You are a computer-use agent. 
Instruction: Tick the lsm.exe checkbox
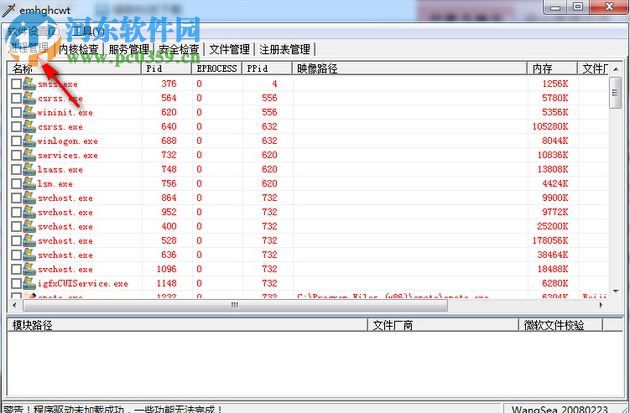point(16,184)
